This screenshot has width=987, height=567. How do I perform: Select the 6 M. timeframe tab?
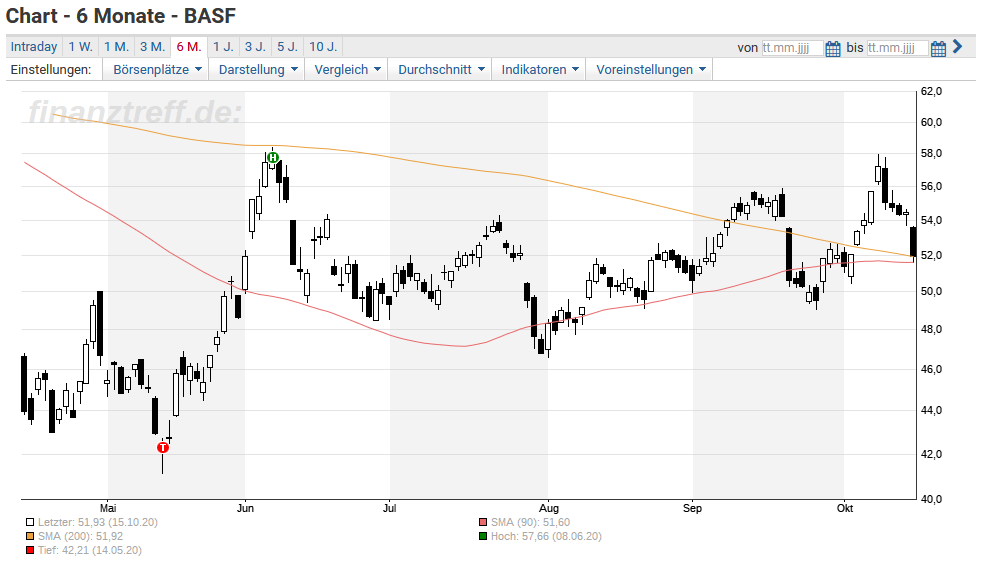189,47
